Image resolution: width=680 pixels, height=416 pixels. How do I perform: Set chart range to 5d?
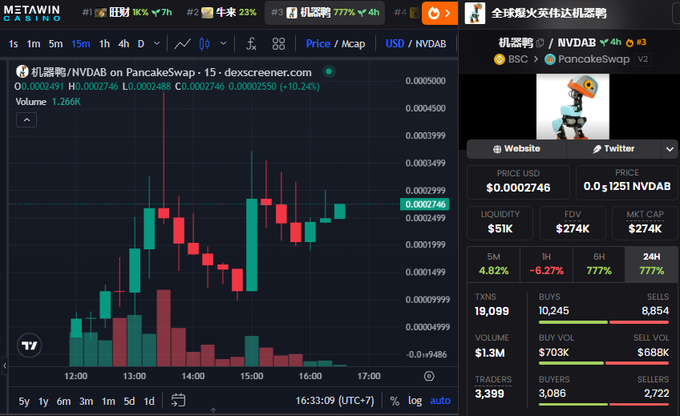click(x=129, y=401)
